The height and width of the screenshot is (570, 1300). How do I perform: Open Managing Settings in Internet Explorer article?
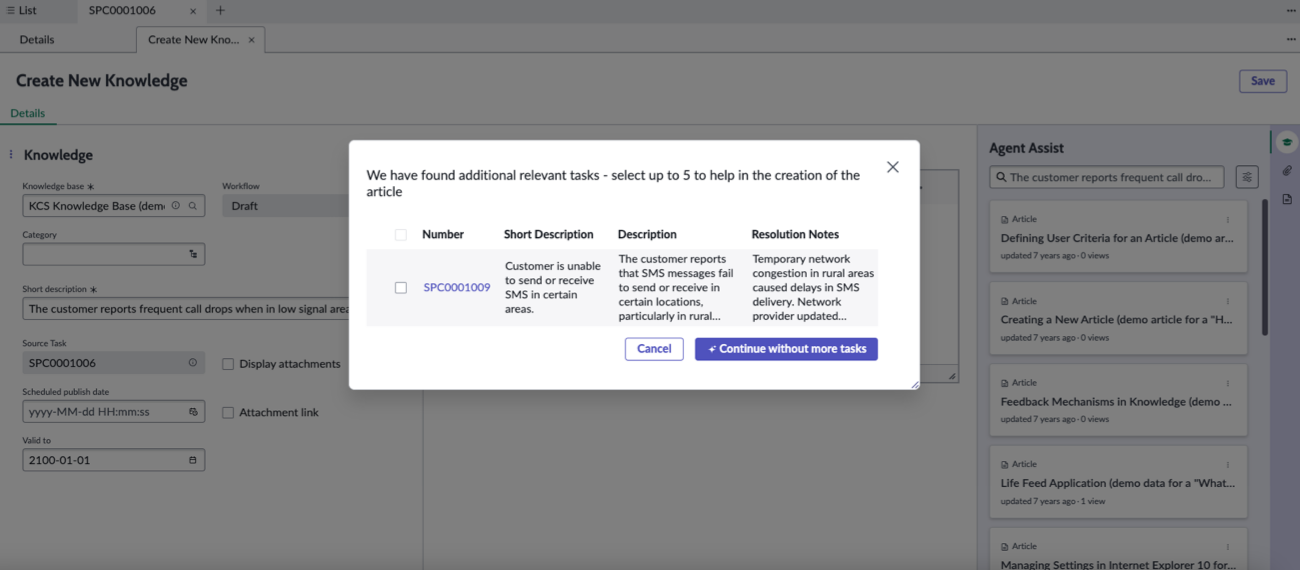point(1118,551)
